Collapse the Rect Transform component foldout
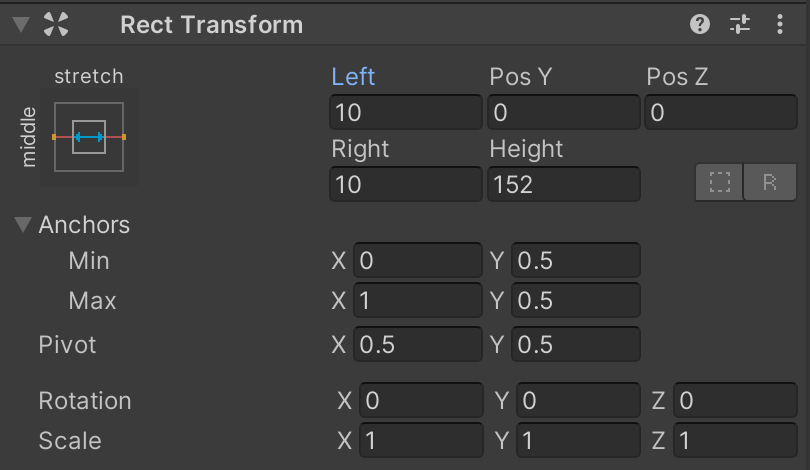Image resolution: width=810 pixels, height=470 pixels. [x=22, y=25]
